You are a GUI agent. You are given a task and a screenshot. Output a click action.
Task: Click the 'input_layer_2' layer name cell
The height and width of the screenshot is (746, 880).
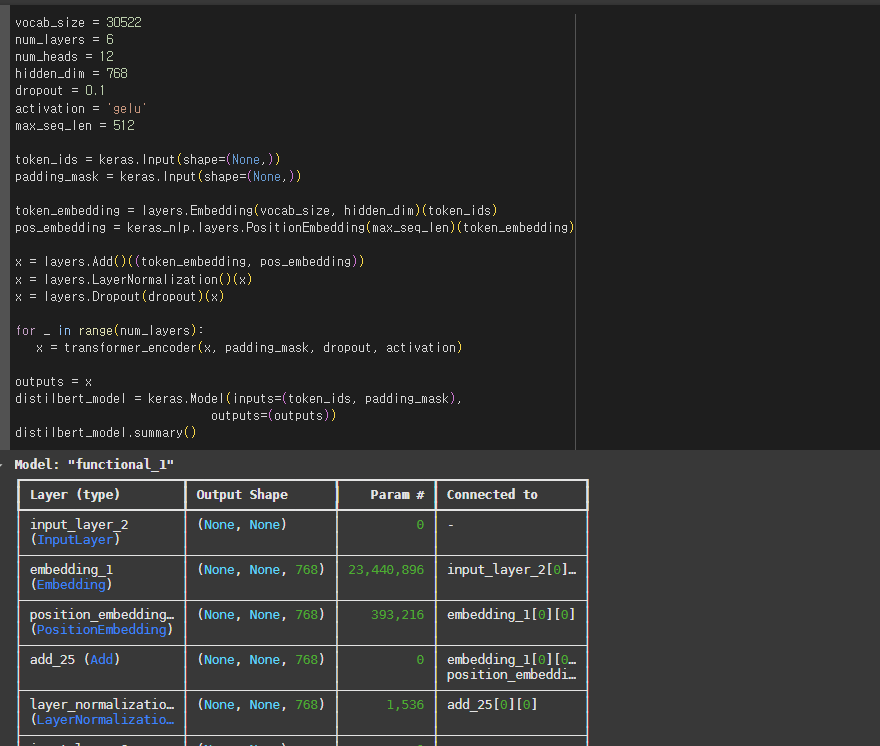[79, 524]
